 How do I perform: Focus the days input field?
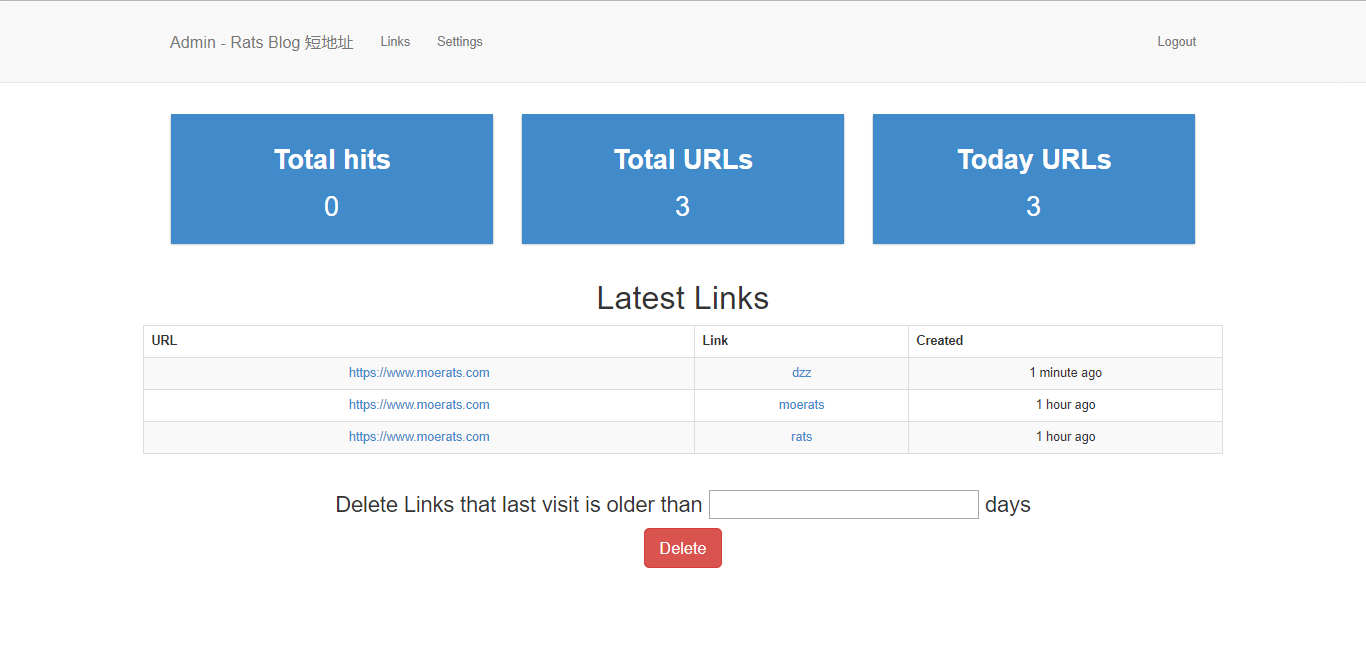(844, 505)
